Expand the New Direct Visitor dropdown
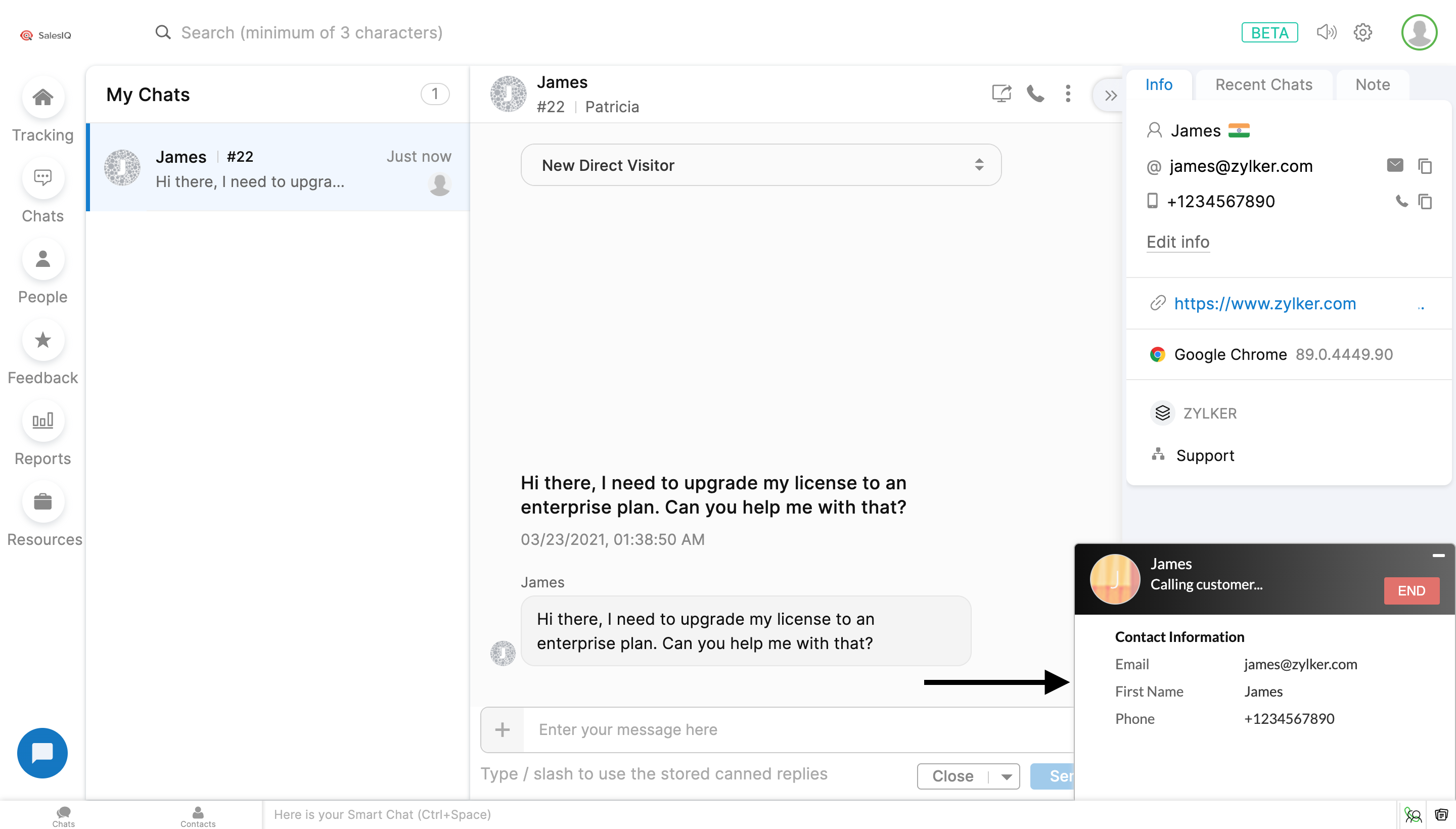 pos(761,165)
